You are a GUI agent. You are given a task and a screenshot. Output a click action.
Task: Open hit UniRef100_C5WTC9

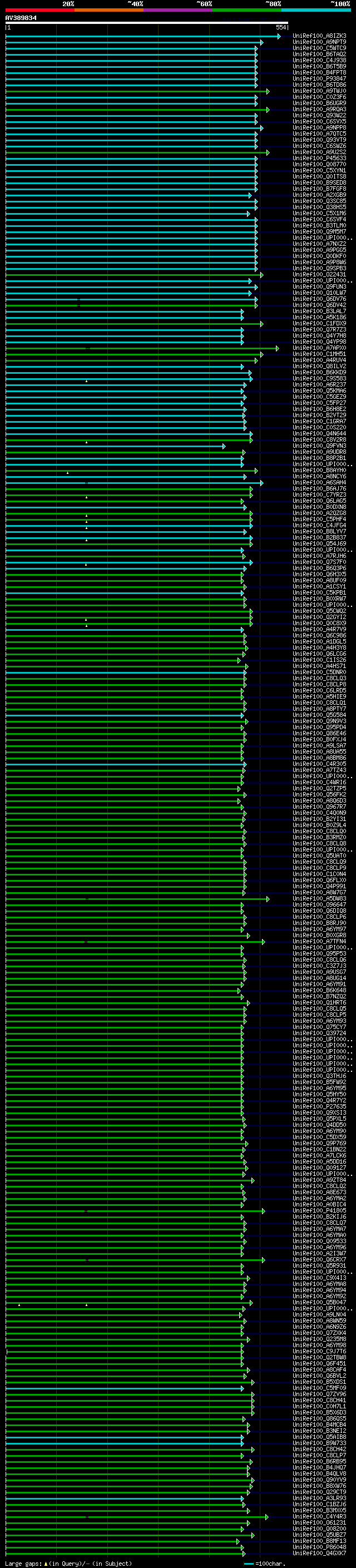319,48
